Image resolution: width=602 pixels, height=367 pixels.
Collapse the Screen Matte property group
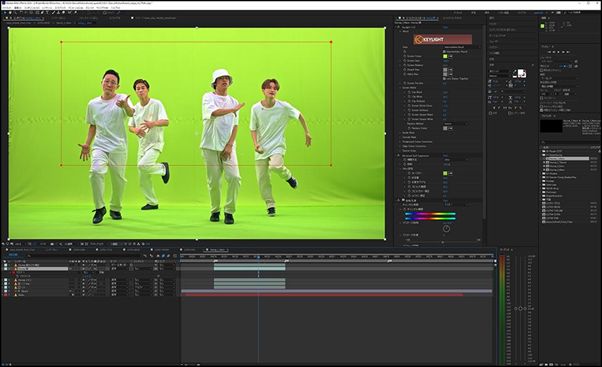400,88
